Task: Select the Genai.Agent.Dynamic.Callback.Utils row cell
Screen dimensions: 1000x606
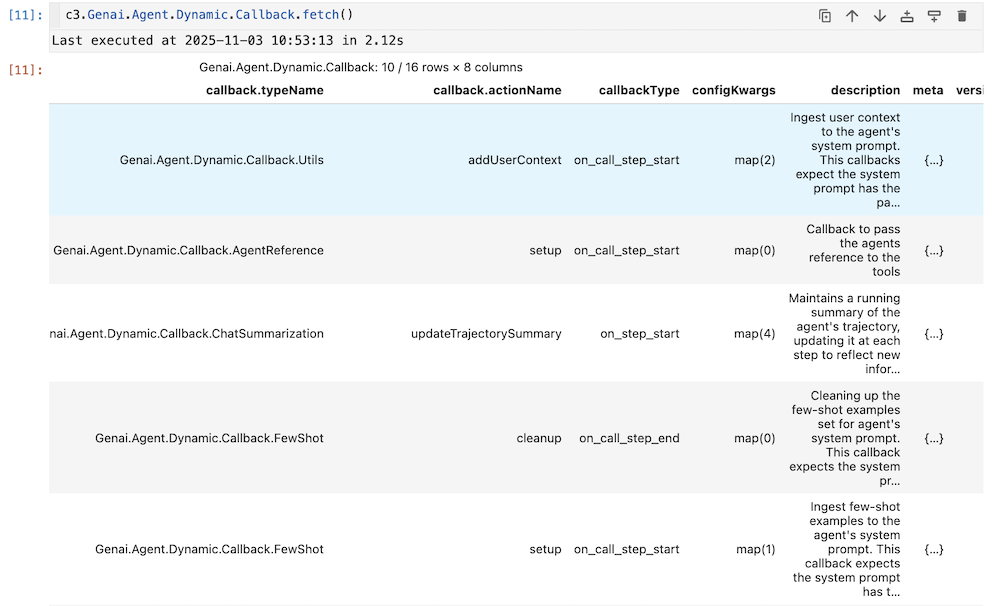Action: click(x=221, y=160)
